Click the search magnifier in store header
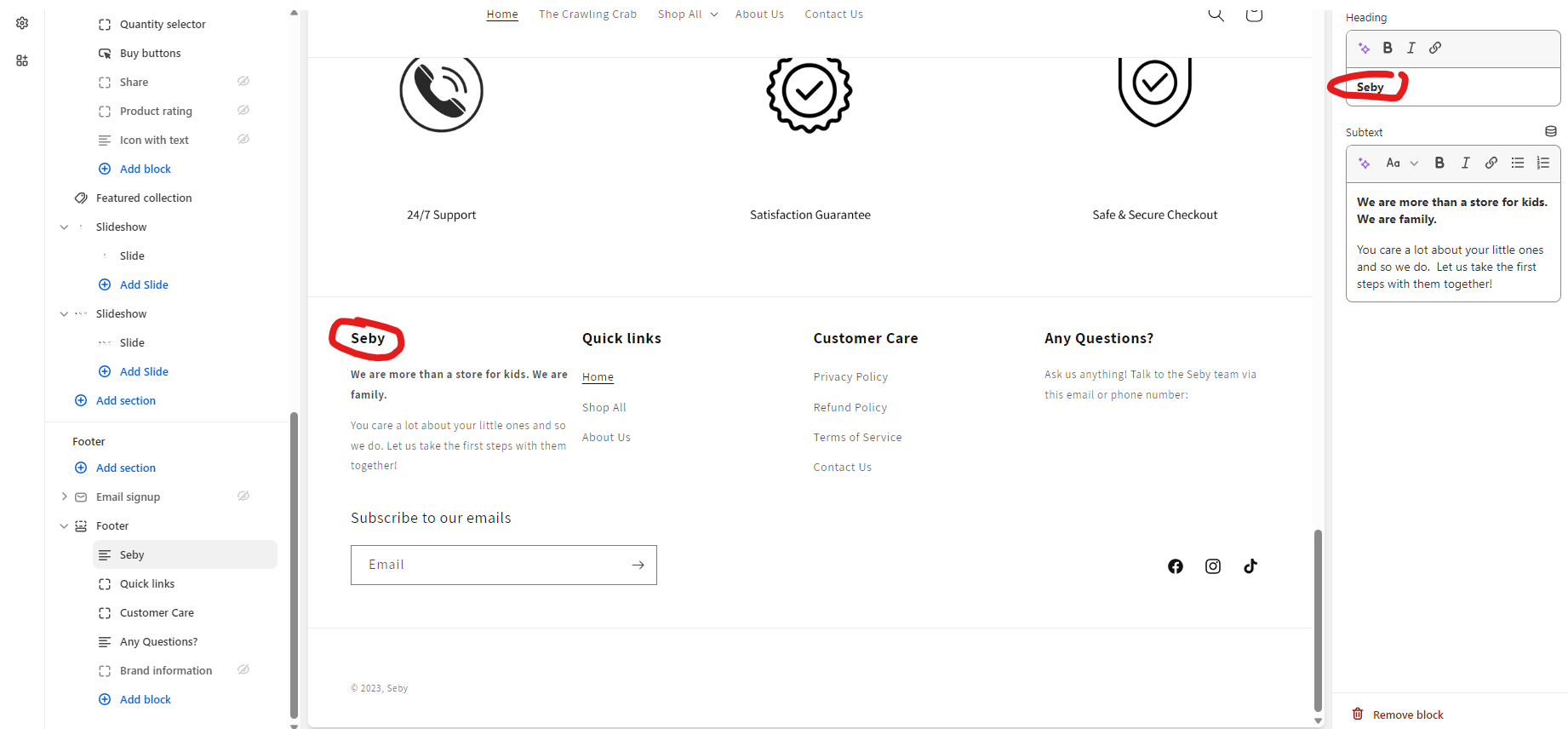 coord(1216,14)
